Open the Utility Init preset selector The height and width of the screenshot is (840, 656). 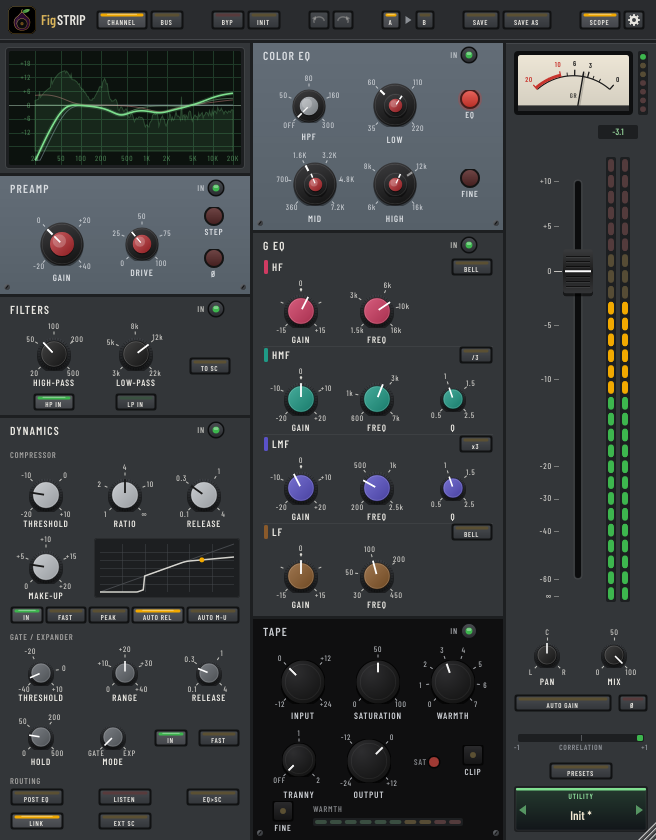[x=580, y=809]
